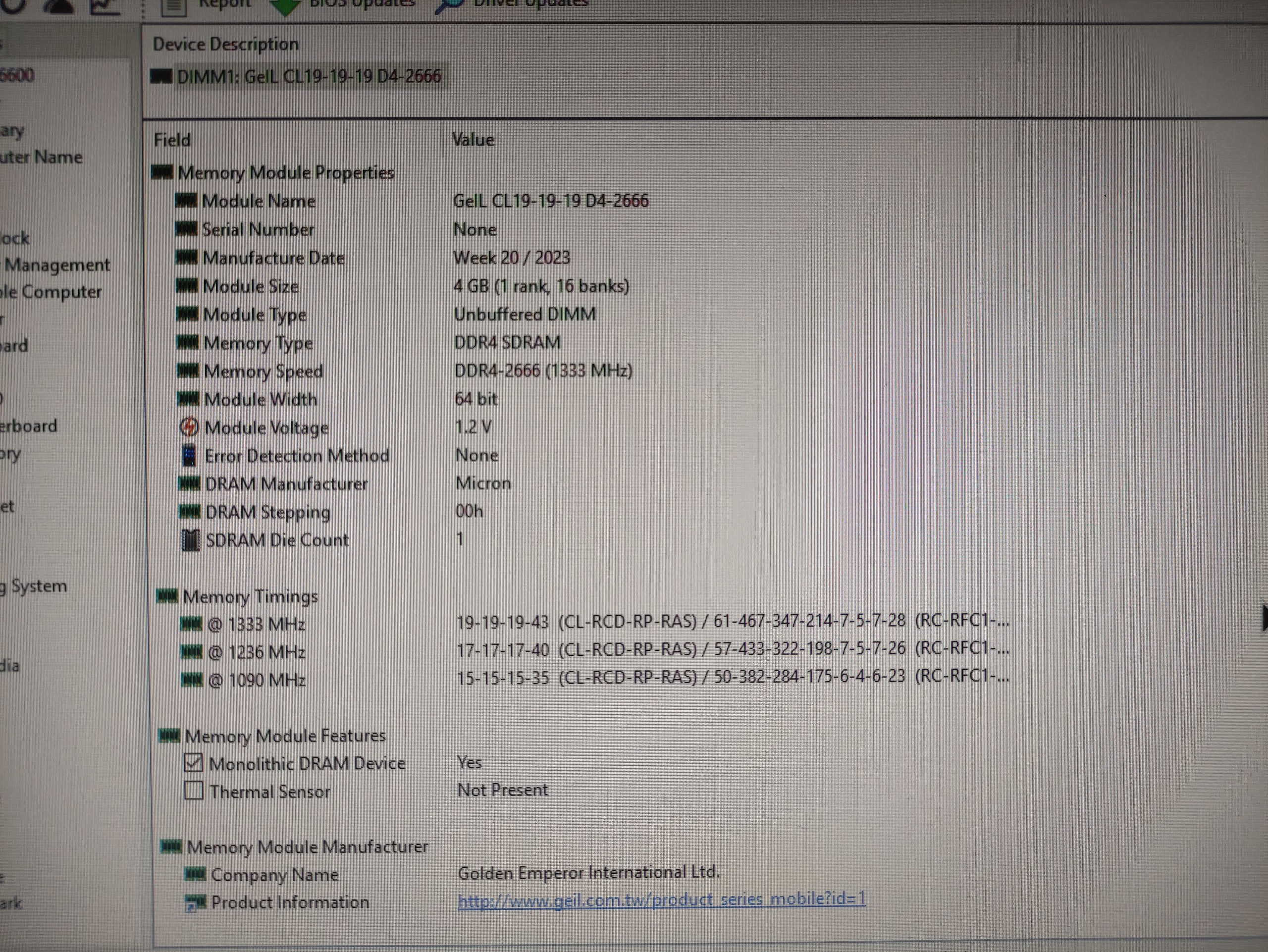Toggle Thermal Sensor checkbox
Viewport: 1268px width, 952px height.
(x=194, y=791)
